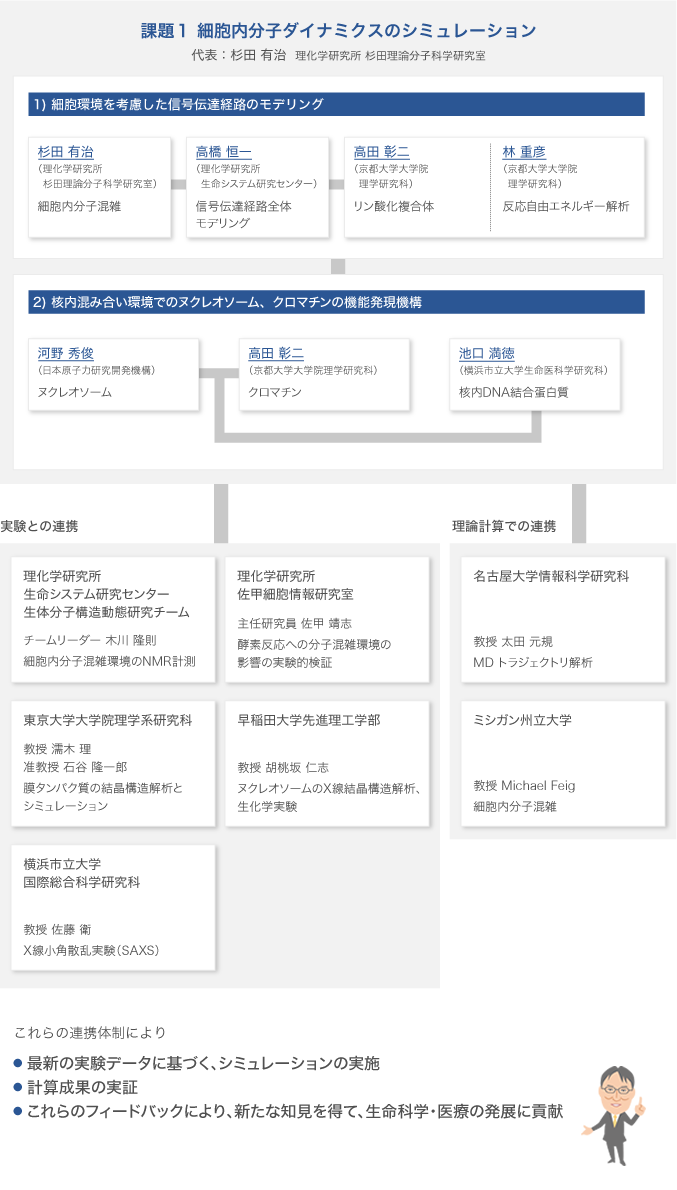677x1190 pixels.
Task: Click the bullet 計算成果の実証
Action: coord(84,1088)
